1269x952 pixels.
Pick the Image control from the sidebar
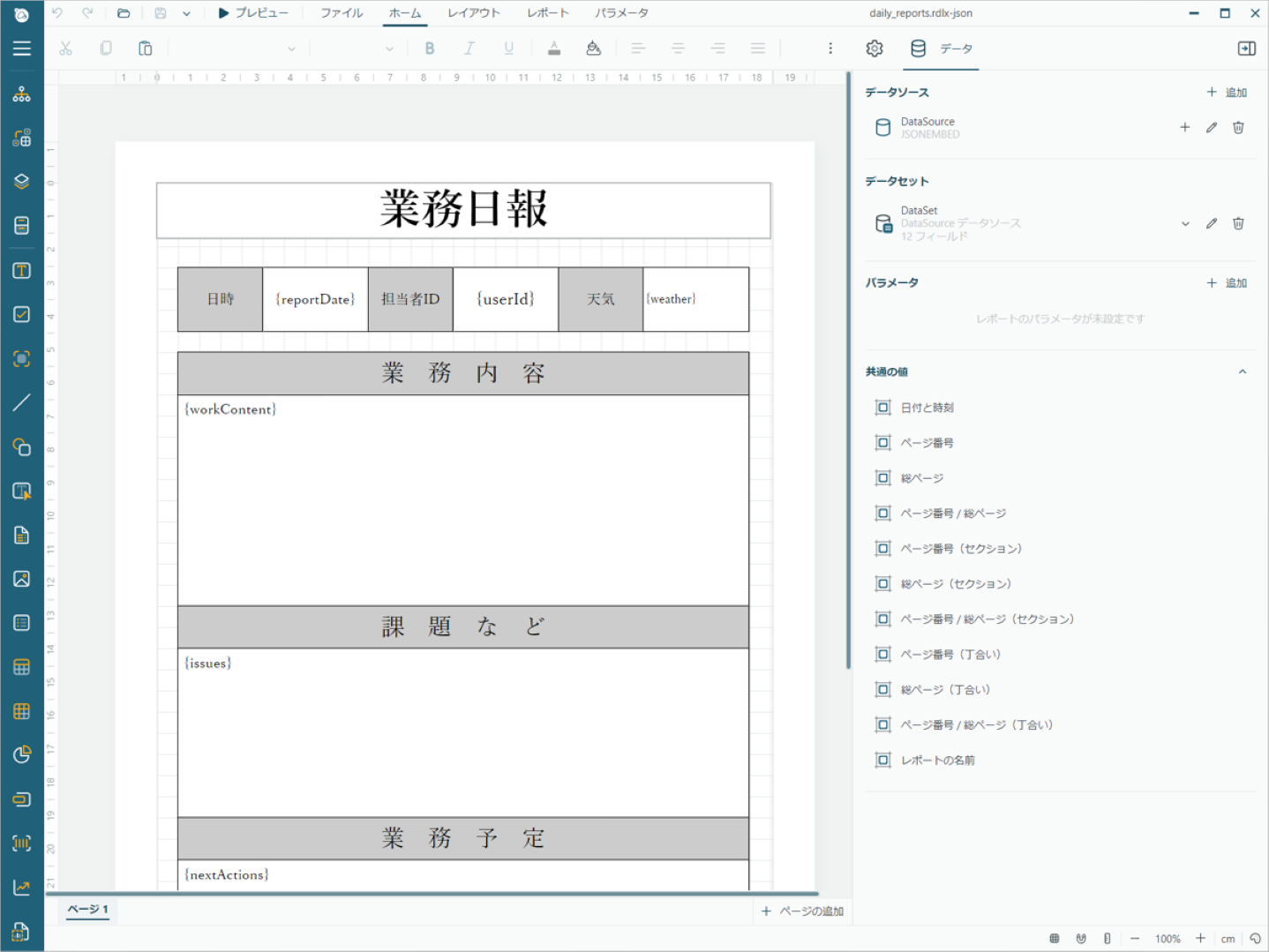tap(21, 579)
